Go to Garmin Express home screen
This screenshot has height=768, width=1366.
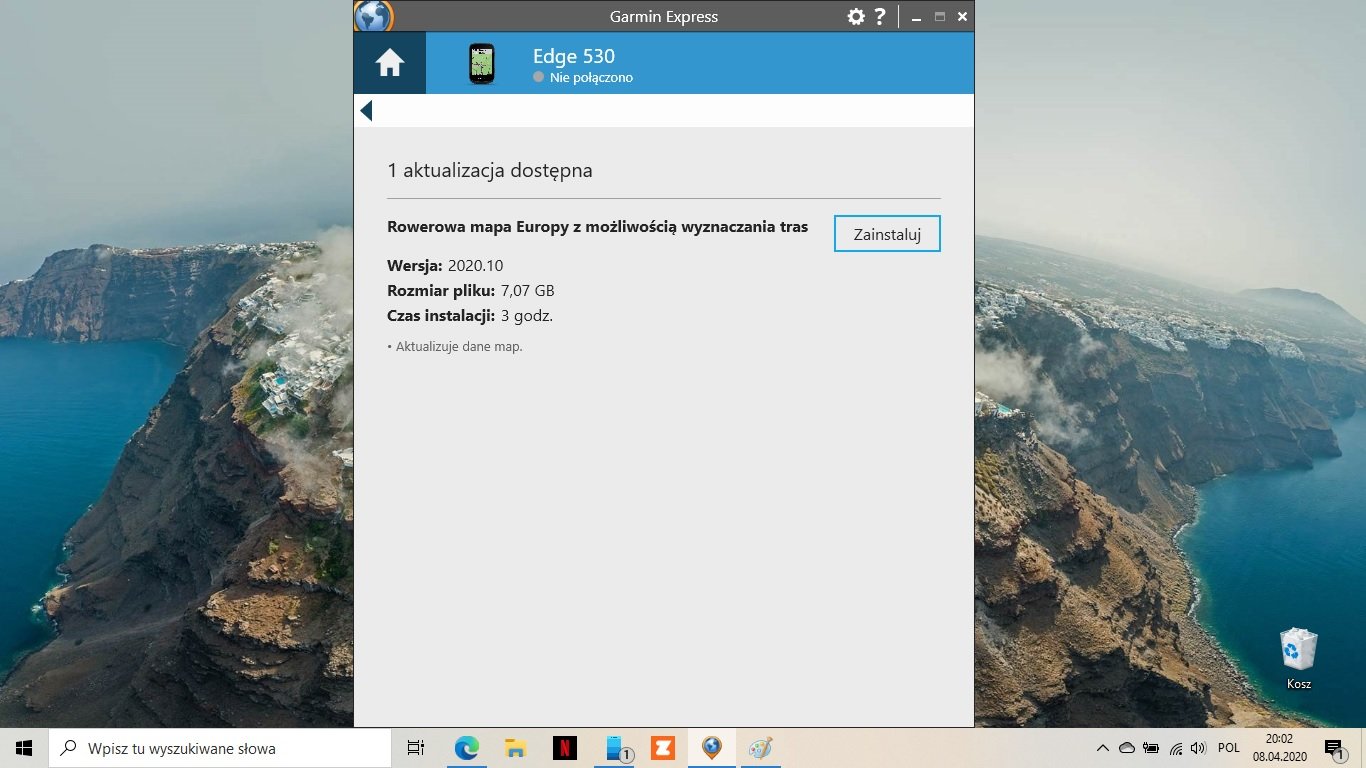click(x=389, y=63)
